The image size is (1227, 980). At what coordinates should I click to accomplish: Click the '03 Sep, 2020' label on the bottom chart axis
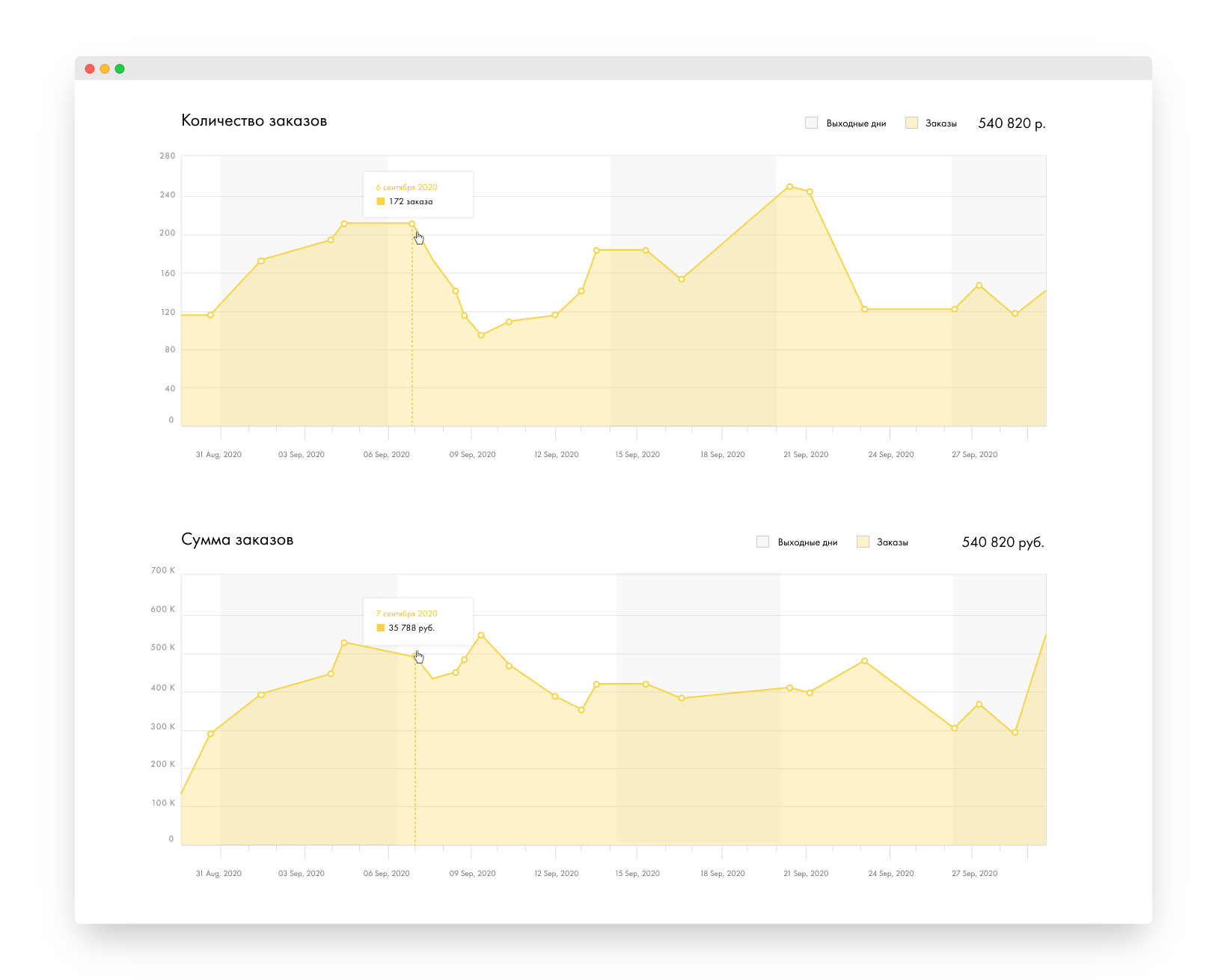point(302,874)
